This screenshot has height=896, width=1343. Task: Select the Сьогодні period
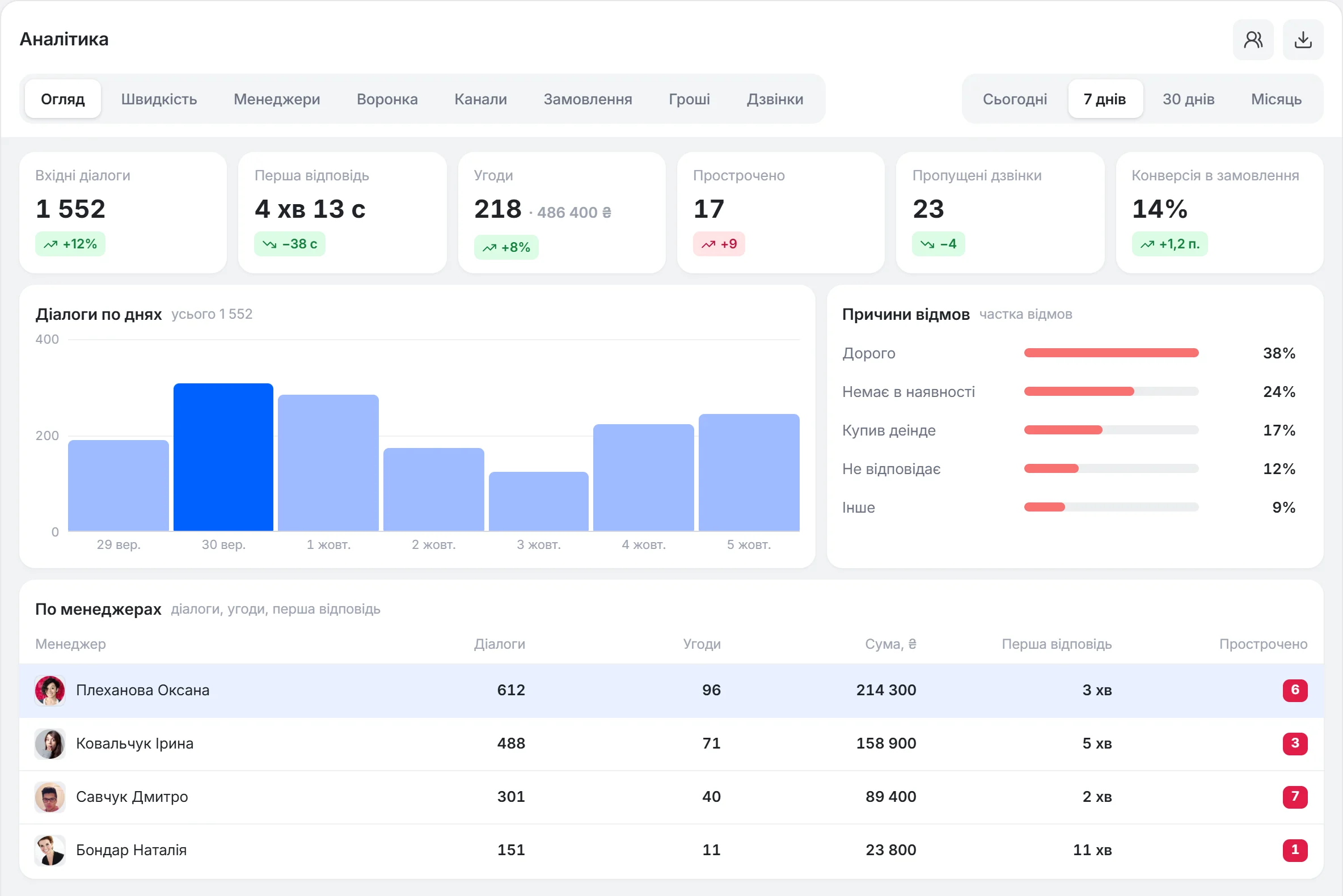[x=1015, y=99]
